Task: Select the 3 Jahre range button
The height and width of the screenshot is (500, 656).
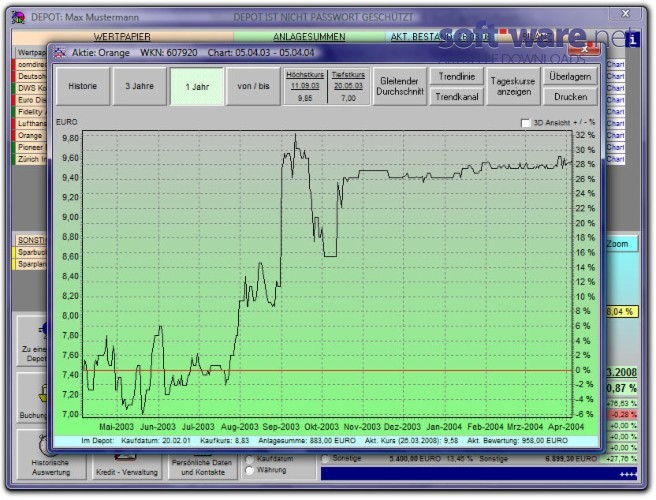Action: click(140, 86)
